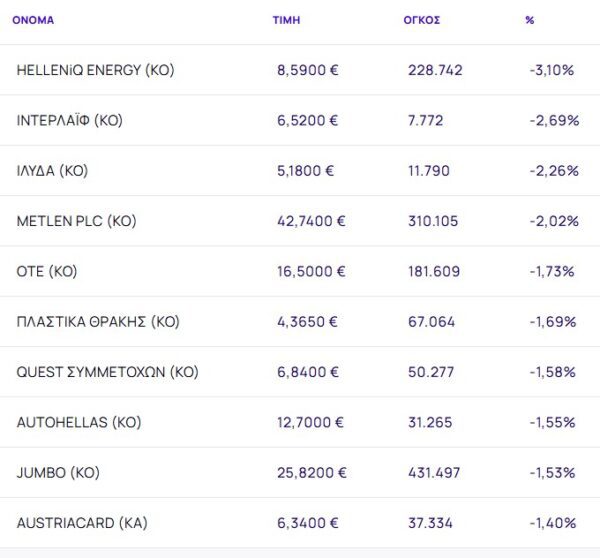
Task: Sort by the % change column header
Action: coord(529,20)
